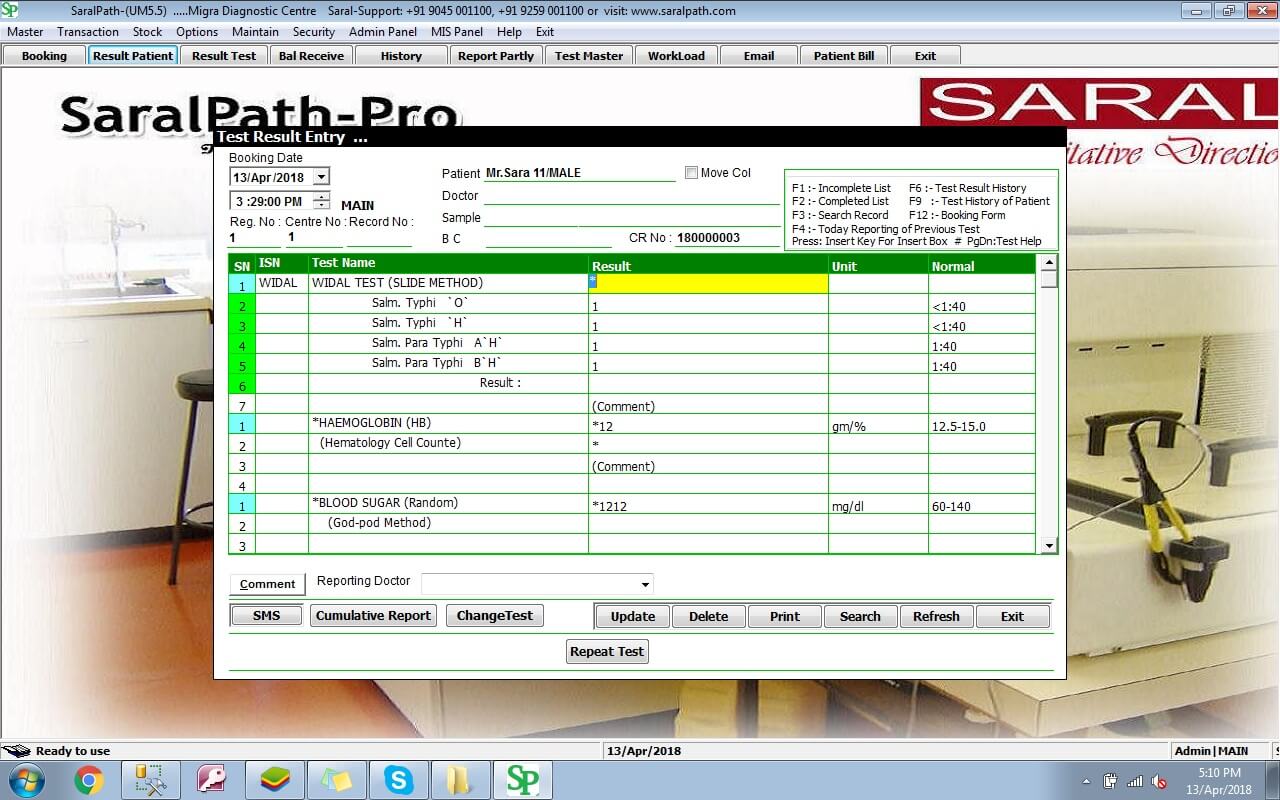Image resolution: width=1280 pixels, height=800 pixels.
Task: Click the Doctor input field
Action: pos(631,196)
